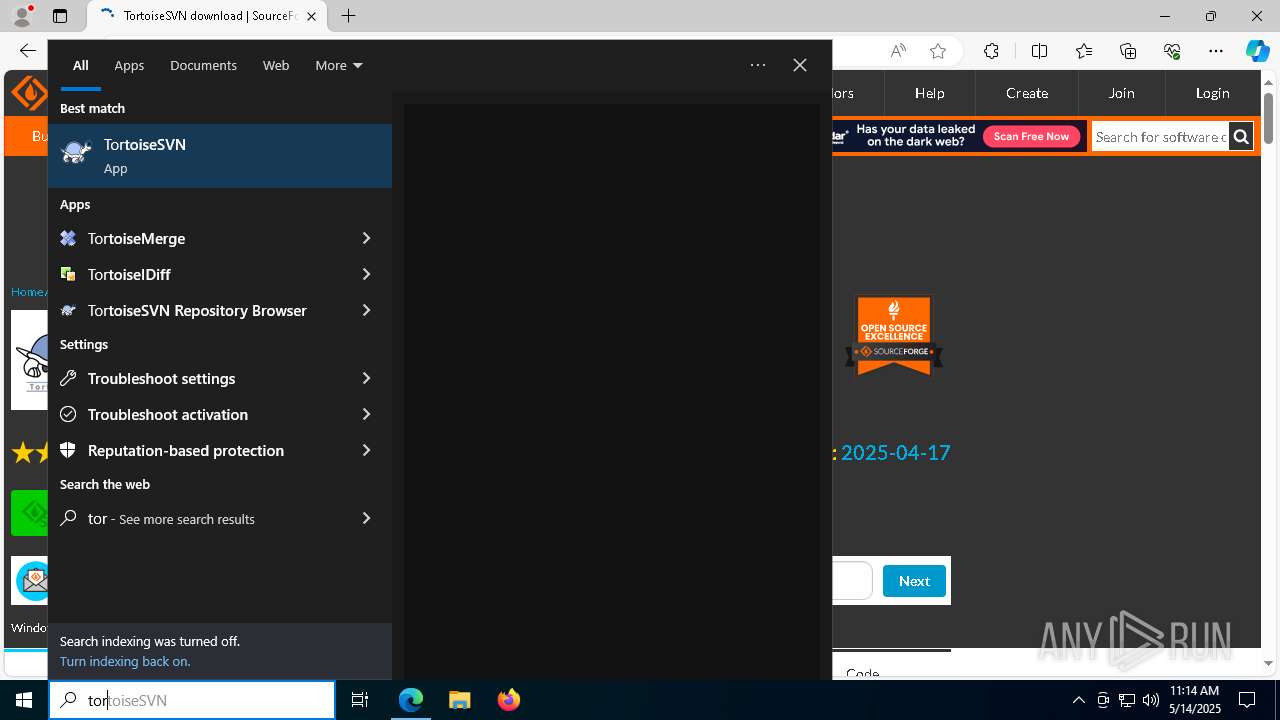Click the web search magnifier icon for 'tor'
Image resolution: width=1280 pixels, height=720 pixels.
point(68,518)
